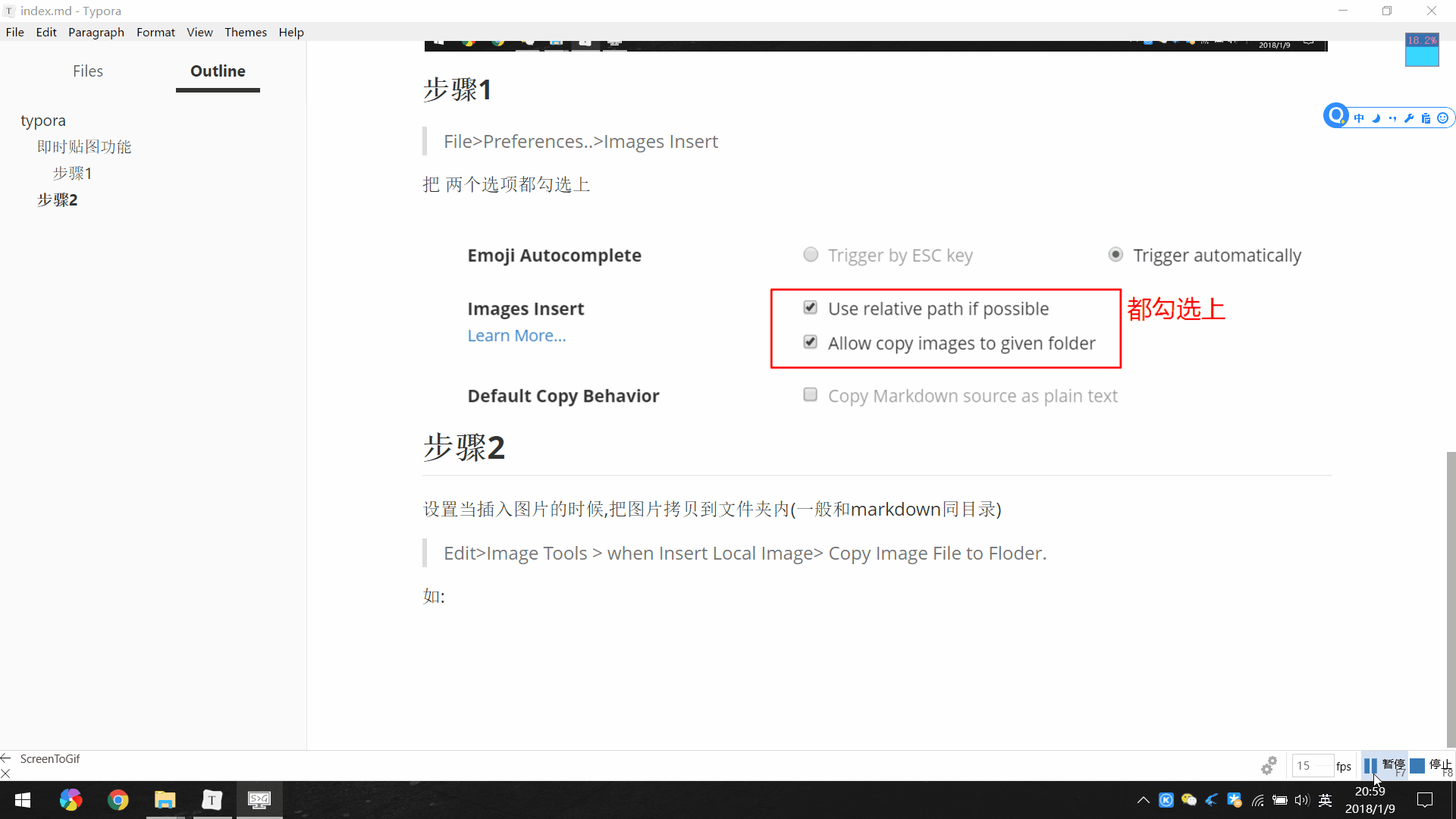This screenshot has width=1456, height=819.
Task: Click the fps value input field
Action: [1312, 766]
